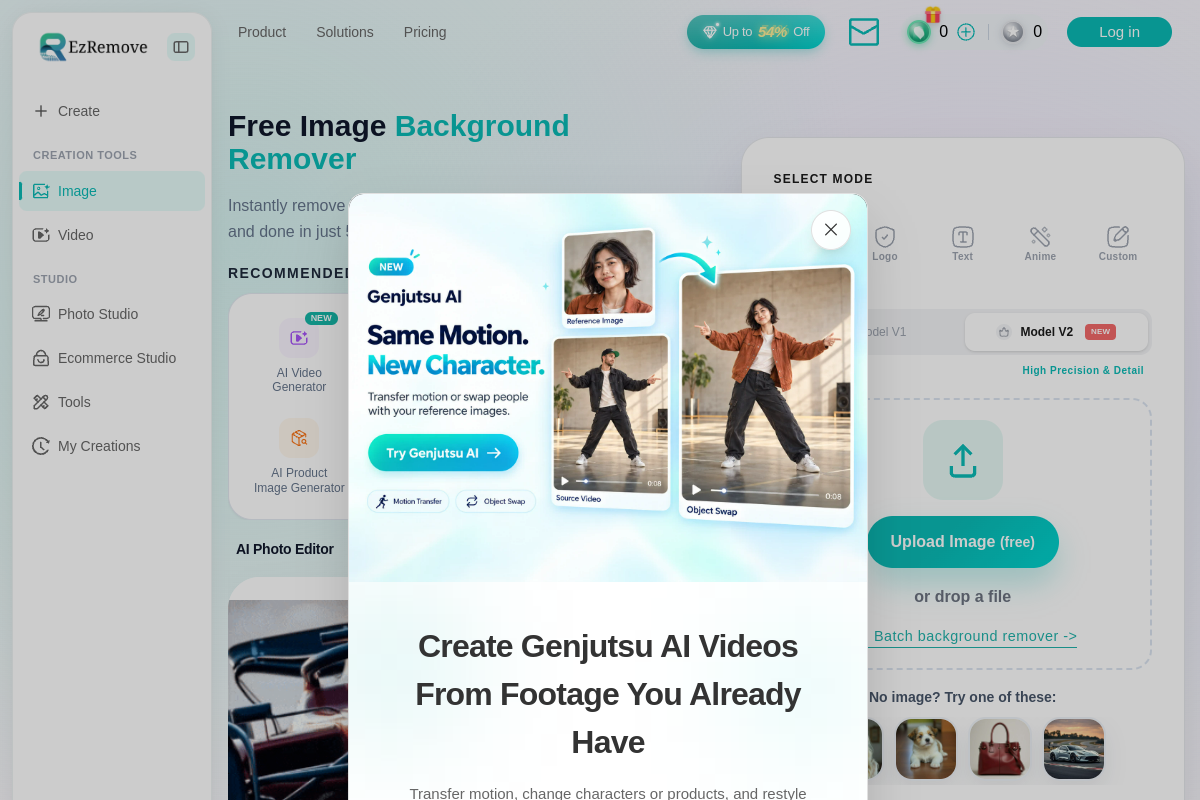Viewport: 1200px width, 800px height.
Task: Go to the Pricing page
Action: [425, 32]
